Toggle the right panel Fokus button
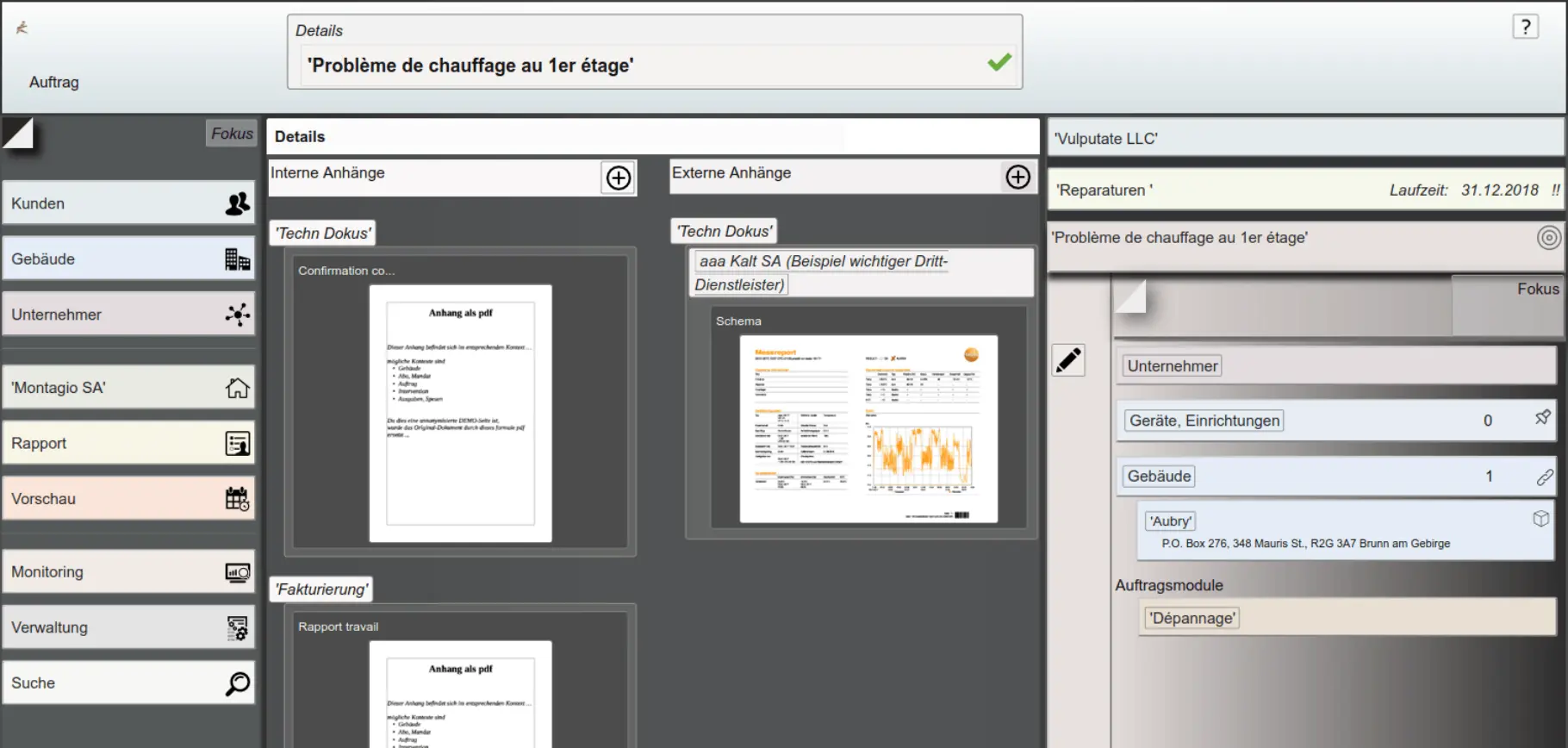 pos(1507,305)
